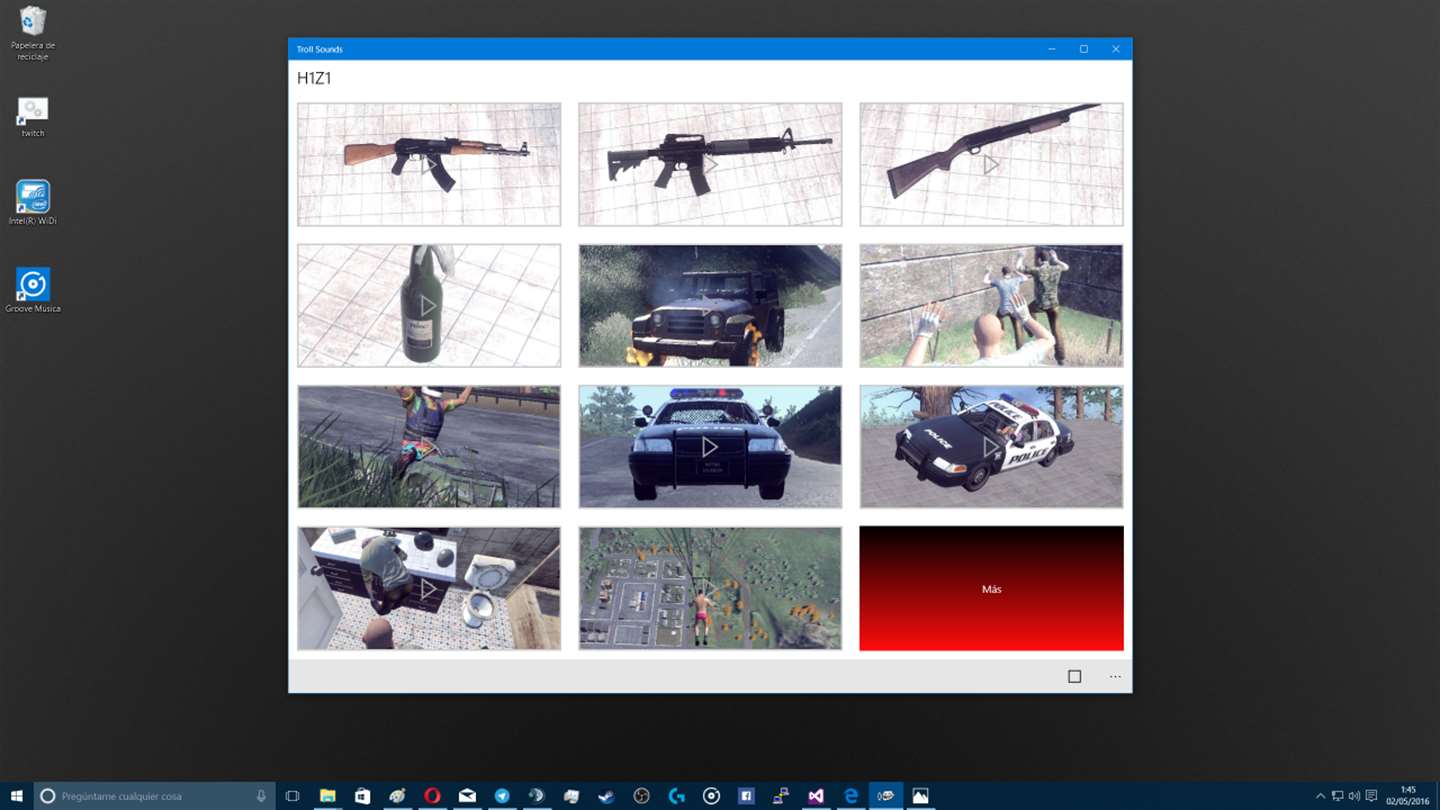Open Visual Studio from the taskbar
This screenshot has width=1440, height=810.
(816, 796)
